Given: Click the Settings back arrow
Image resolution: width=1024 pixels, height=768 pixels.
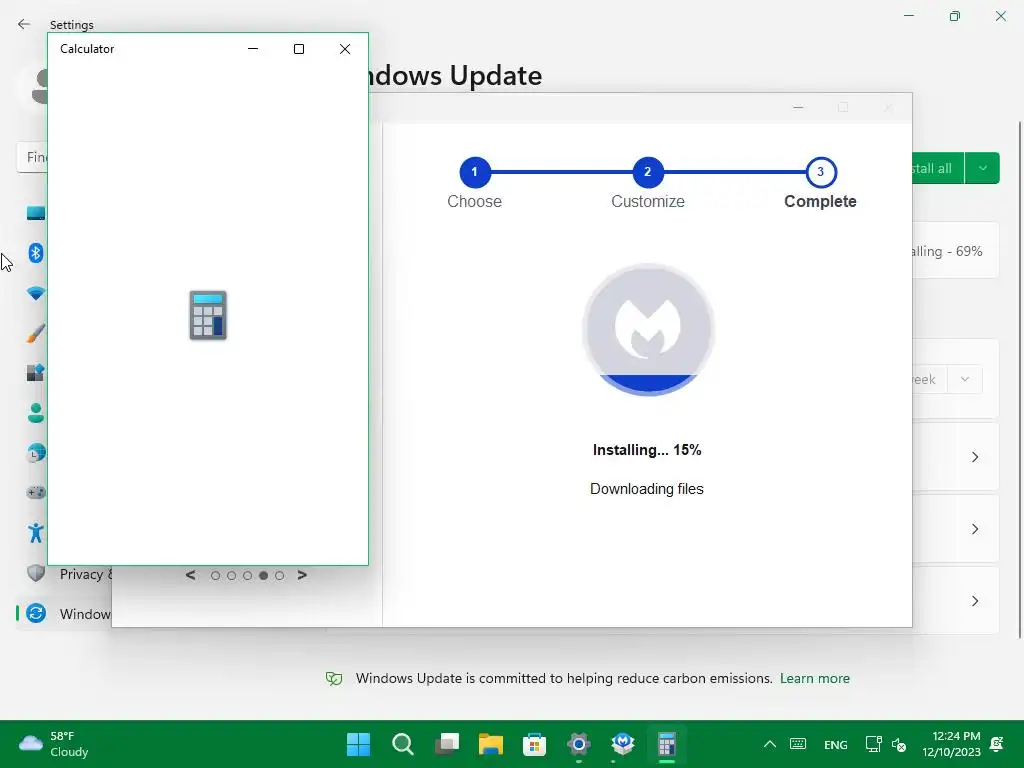Looking at the screenshot, I should pos(24,24).
